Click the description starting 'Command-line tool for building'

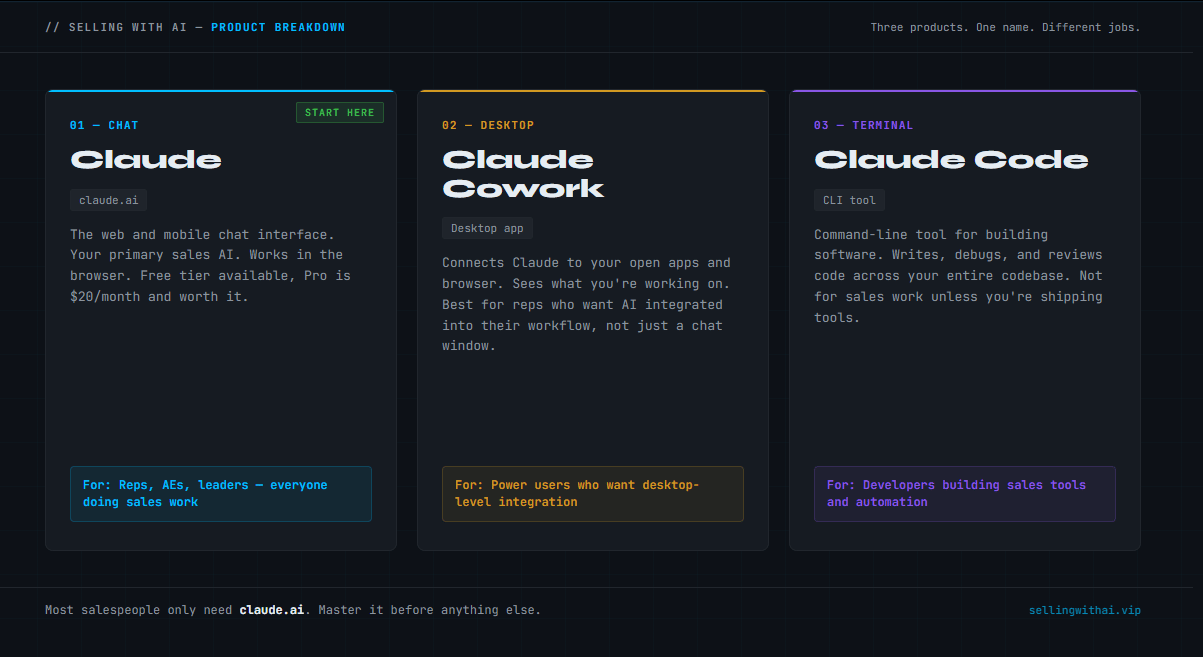(x=958, y=276)
